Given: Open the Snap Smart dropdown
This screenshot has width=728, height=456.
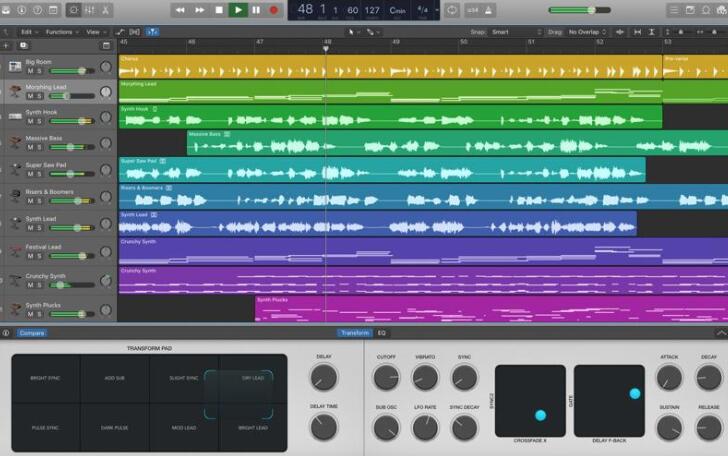Looking at the screenshot, I should click(516, 32).
